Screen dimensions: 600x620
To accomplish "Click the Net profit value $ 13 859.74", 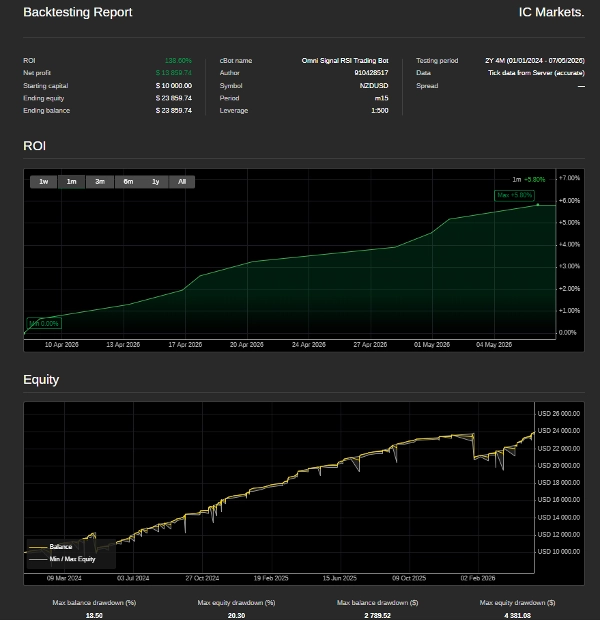I will tap(174, 73).
